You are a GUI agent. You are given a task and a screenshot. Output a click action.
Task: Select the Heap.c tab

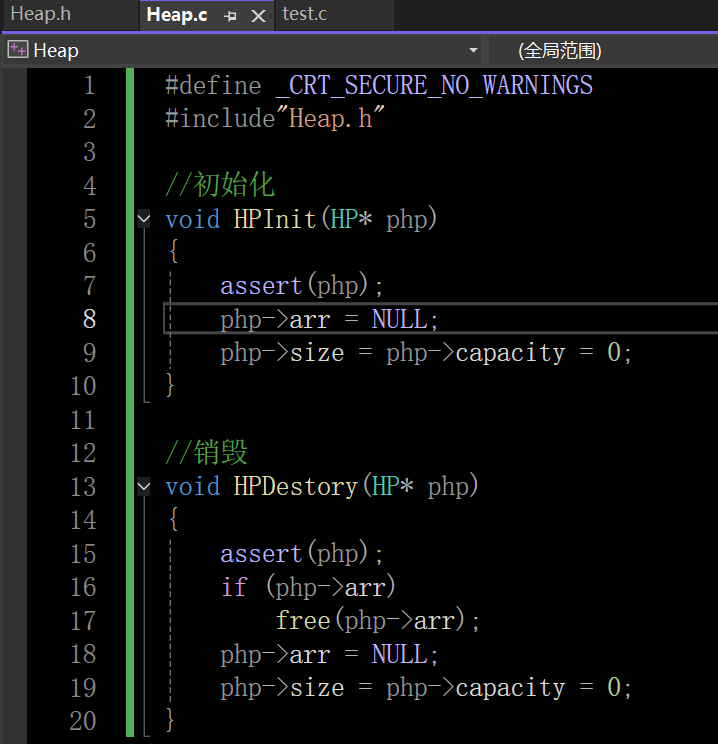(x=177, y=15)
